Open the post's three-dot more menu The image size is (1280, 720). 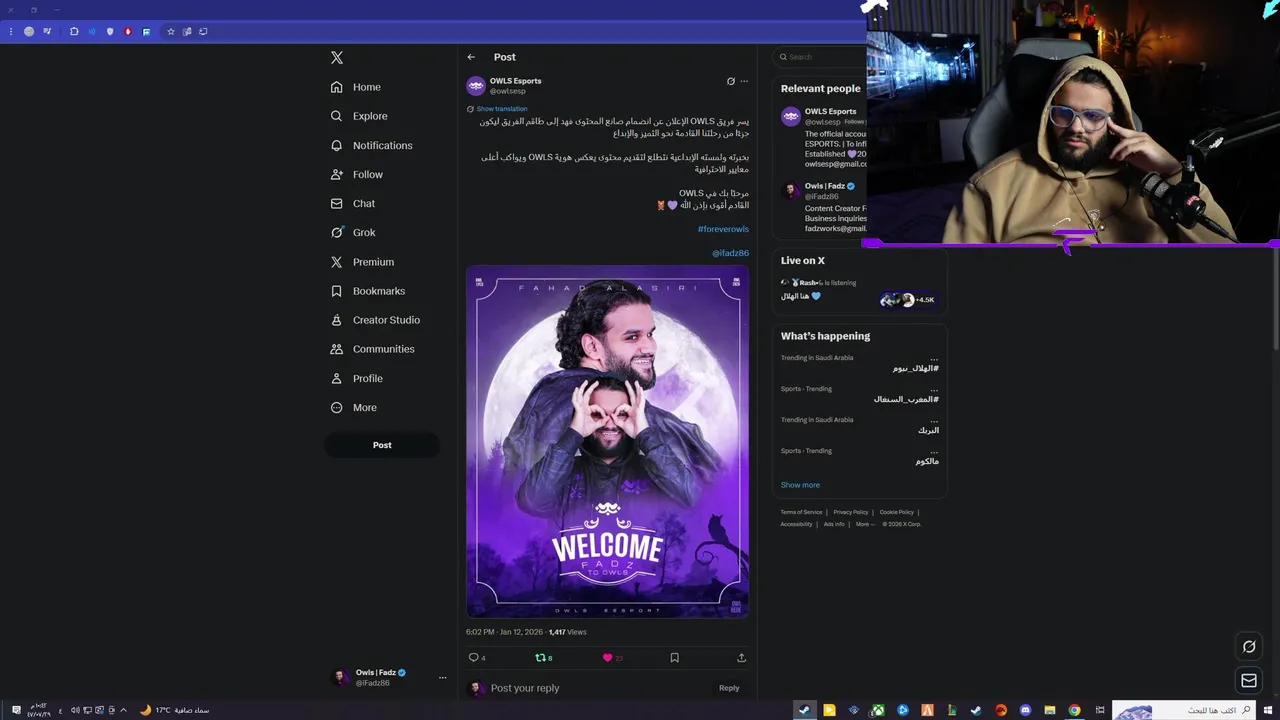coord(744,81)
